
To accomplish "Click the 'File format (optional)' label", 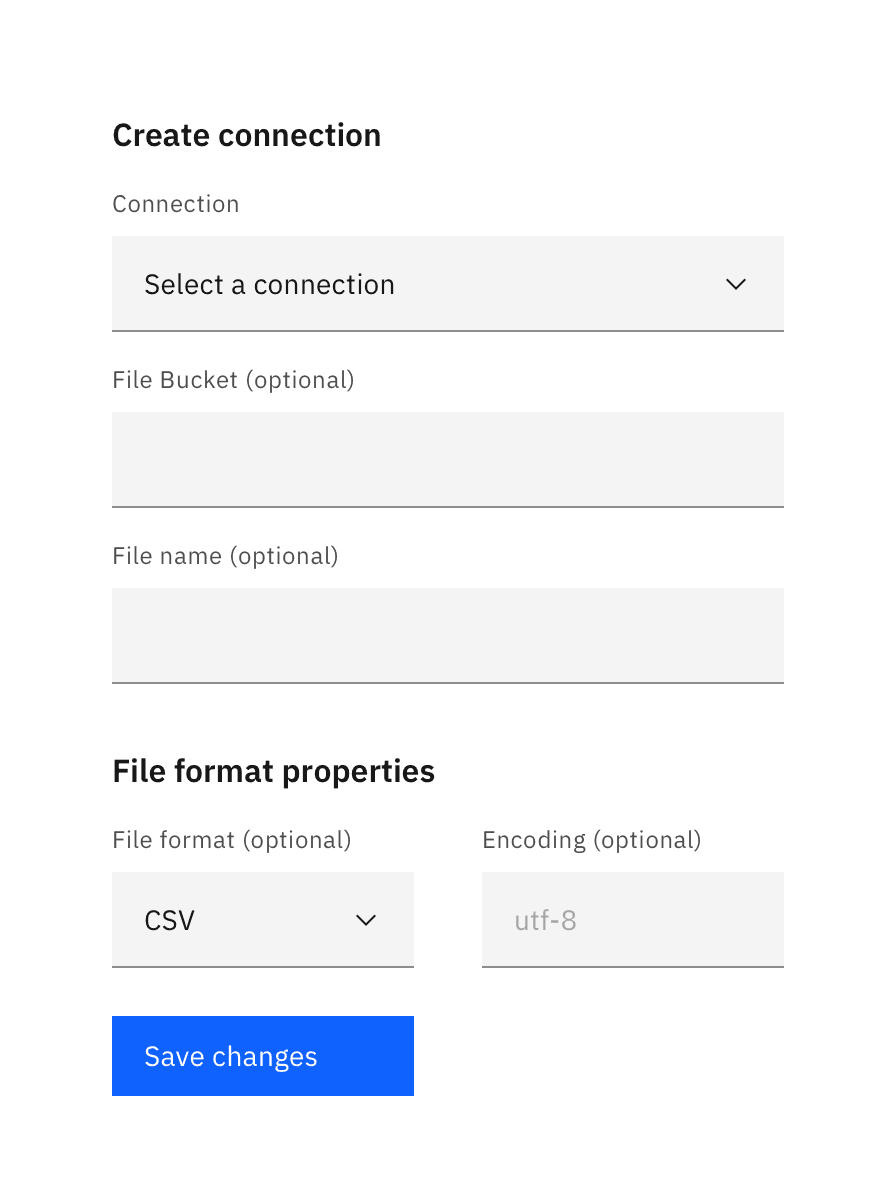I will tap(232, 840).
